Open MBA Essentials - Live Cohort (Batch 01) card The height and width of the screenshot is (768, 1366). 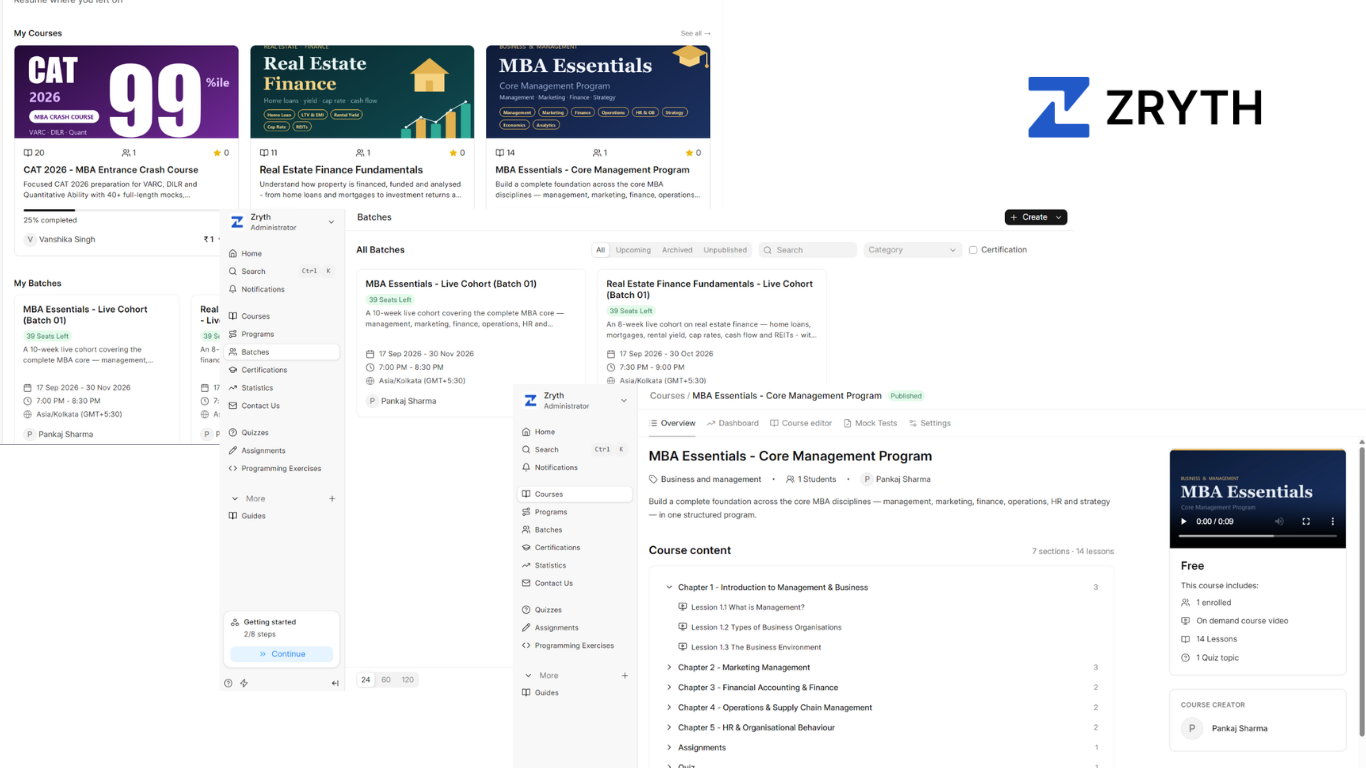(x=471, y=343)
